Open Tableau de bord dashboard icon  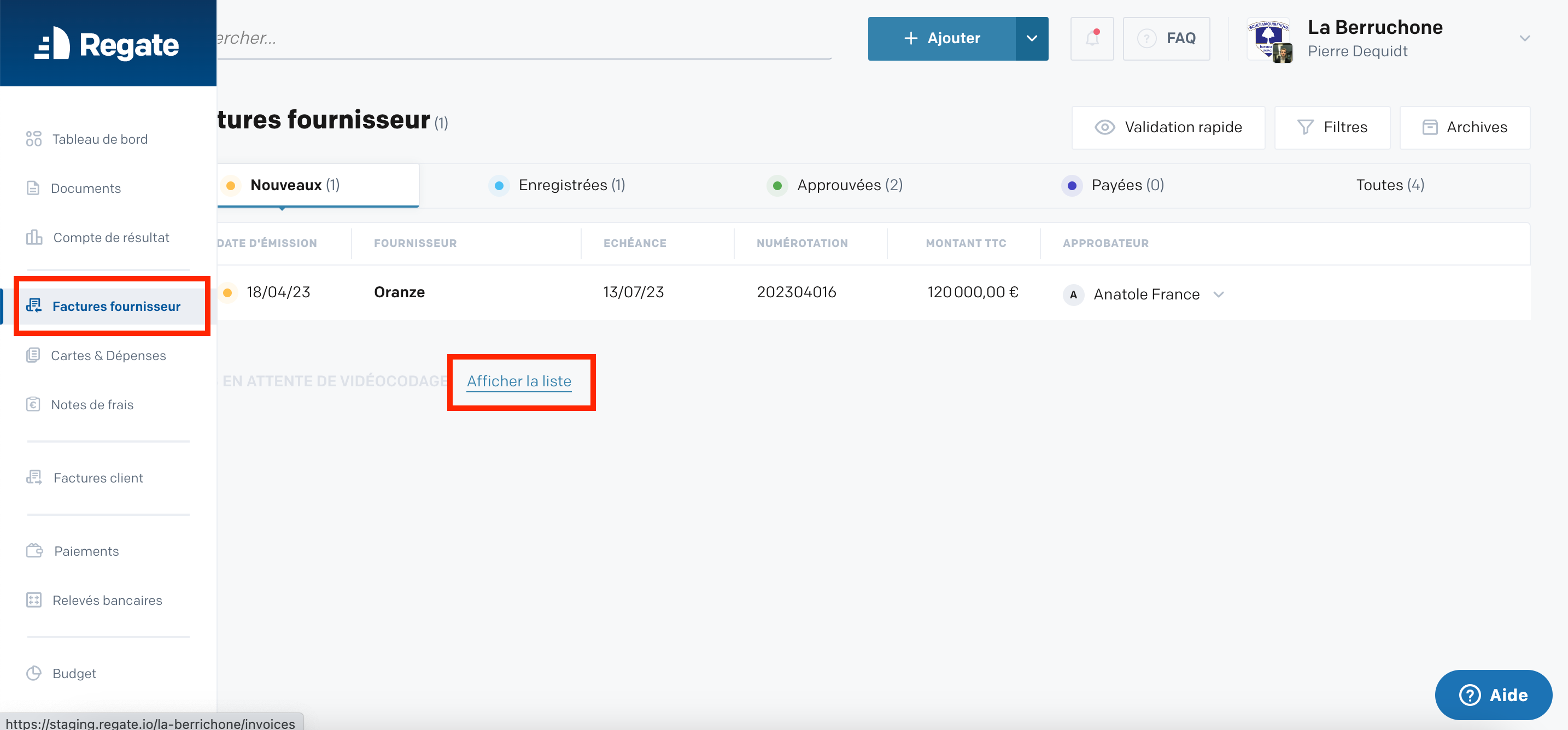coord(34,139)
